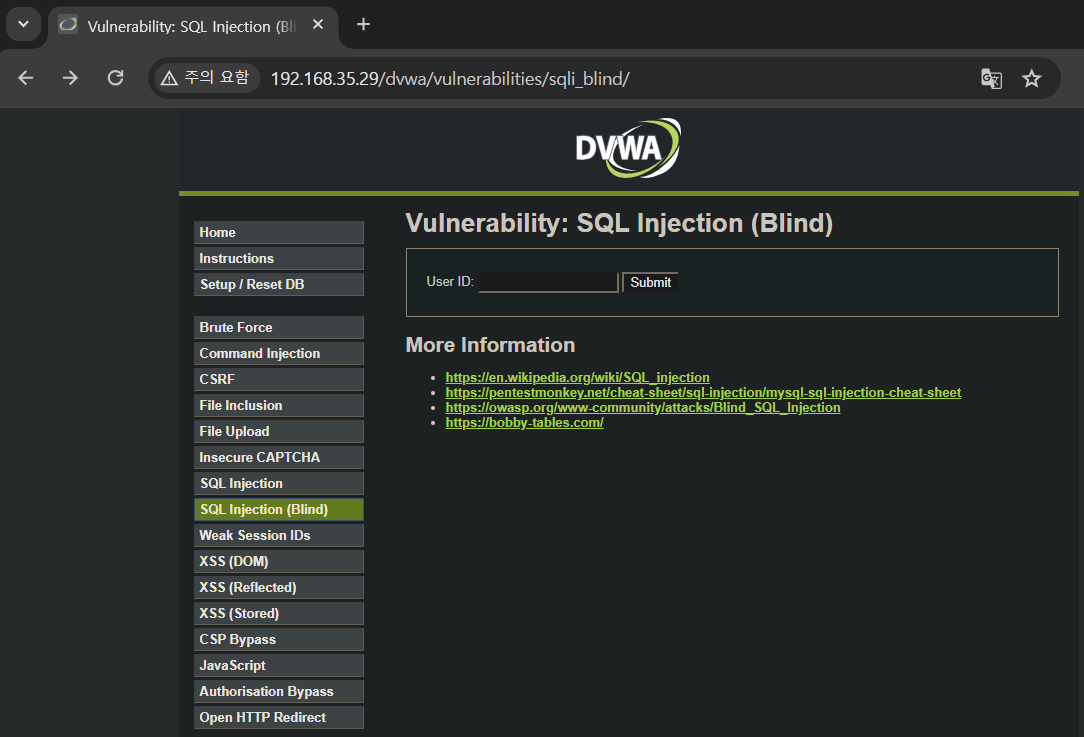The height and width of the screenshot is (737, 1084).
Task: Click the "User ID:" label
Action: point(450,281)
